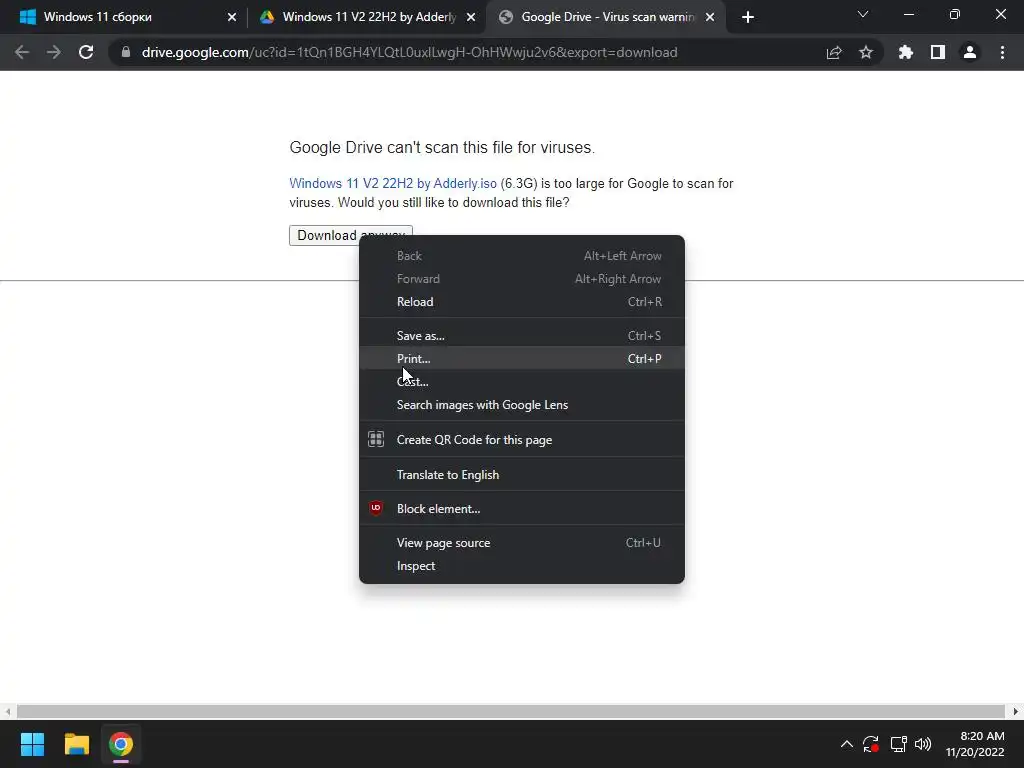Choose Reload in context menu

pyautogui.click(x=522, y=302)
